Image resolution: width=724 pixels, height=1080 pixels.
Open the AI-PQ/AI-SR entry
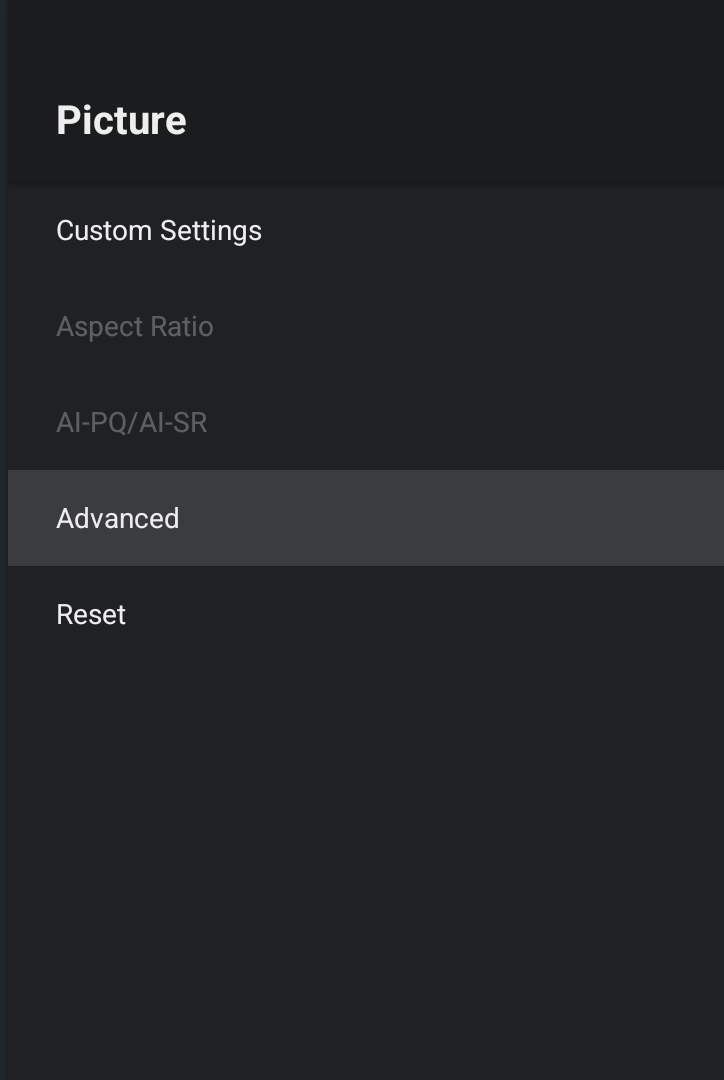coord(132,422)
